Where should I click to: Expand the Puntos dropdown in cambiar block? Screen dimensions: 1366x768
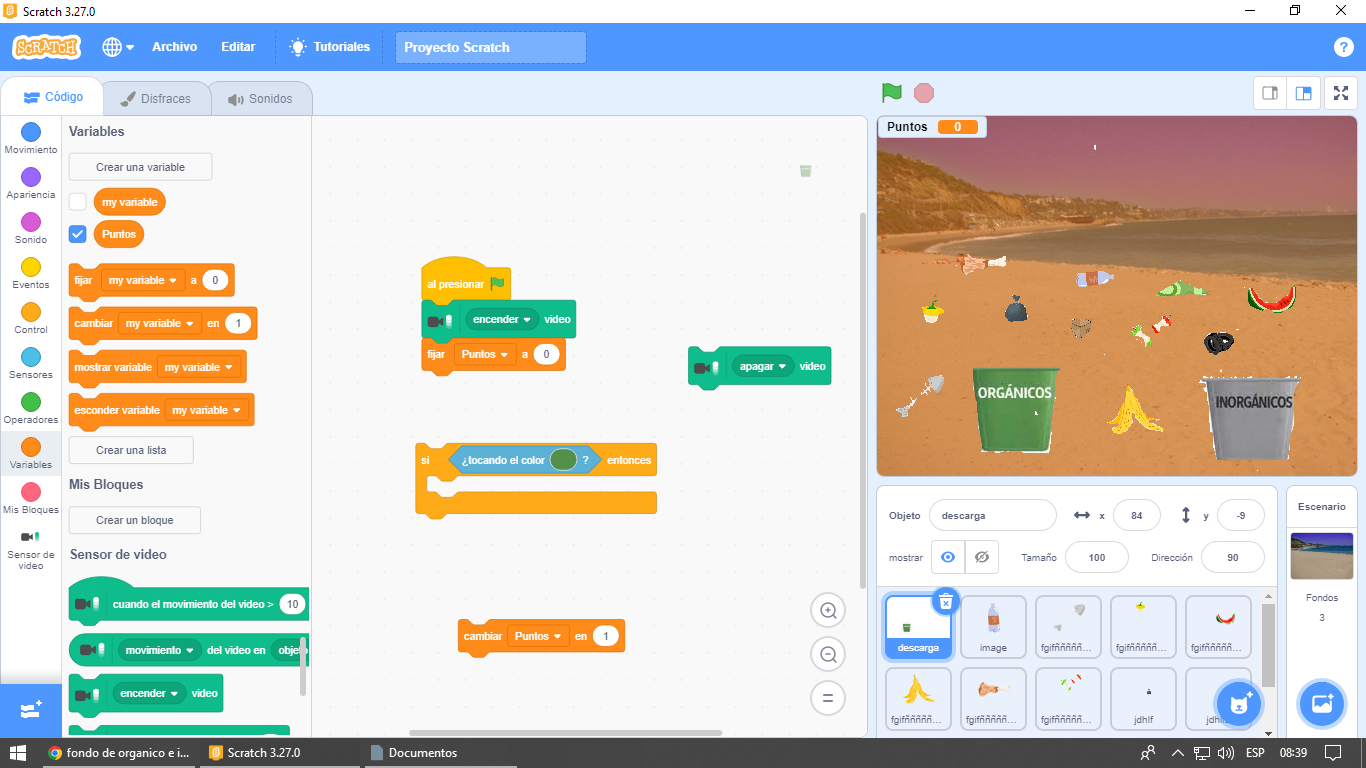click(539, 636)
